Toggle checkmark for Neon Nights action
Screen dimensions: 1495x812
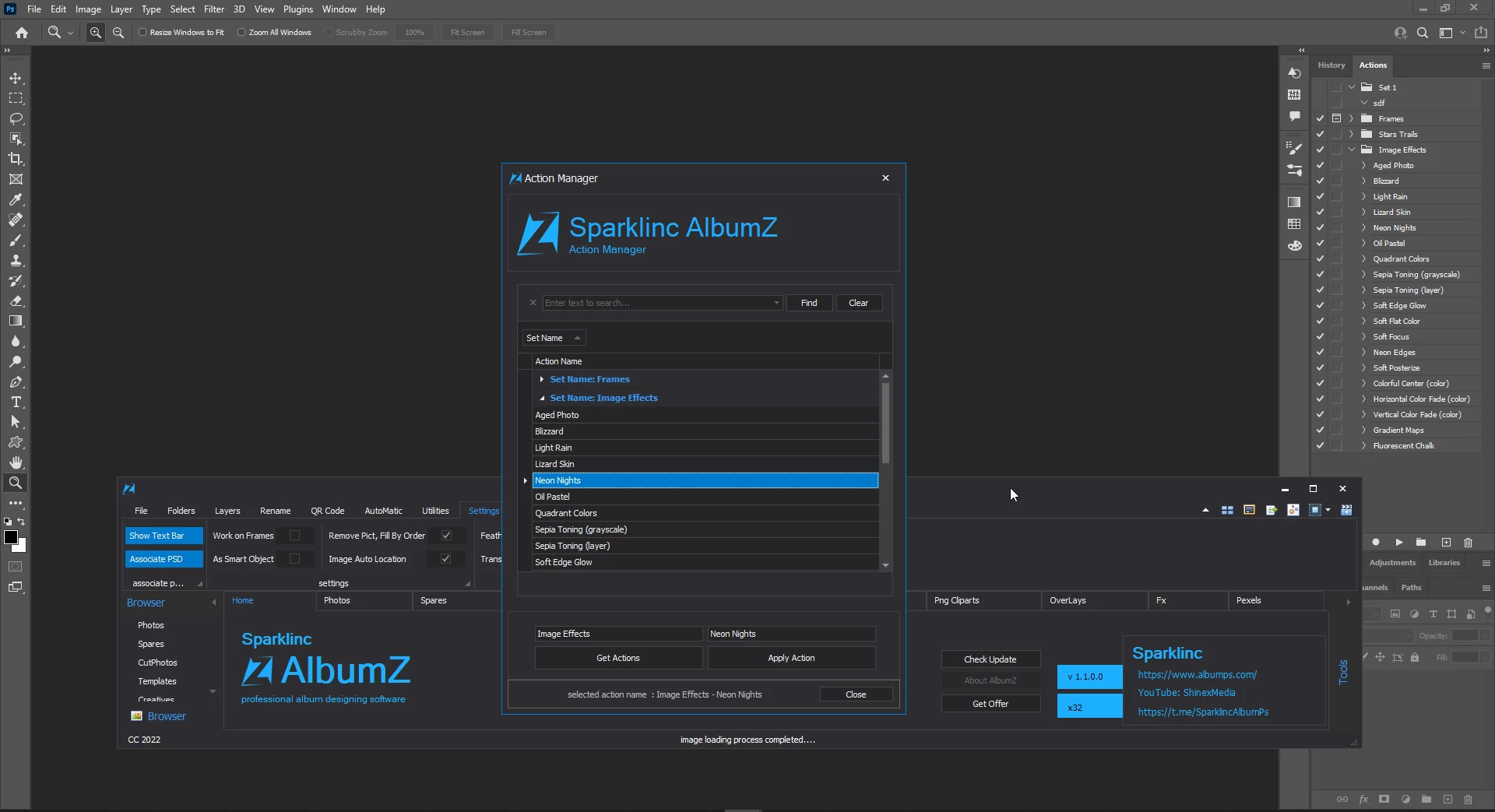tap(1320, 227)
